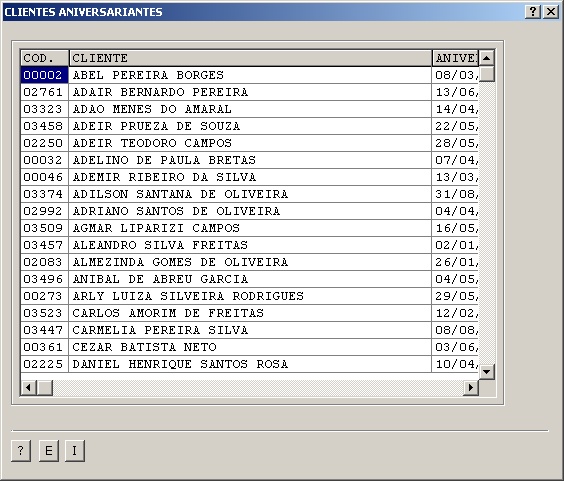Click birthday cell 12/02

point(455,313)
